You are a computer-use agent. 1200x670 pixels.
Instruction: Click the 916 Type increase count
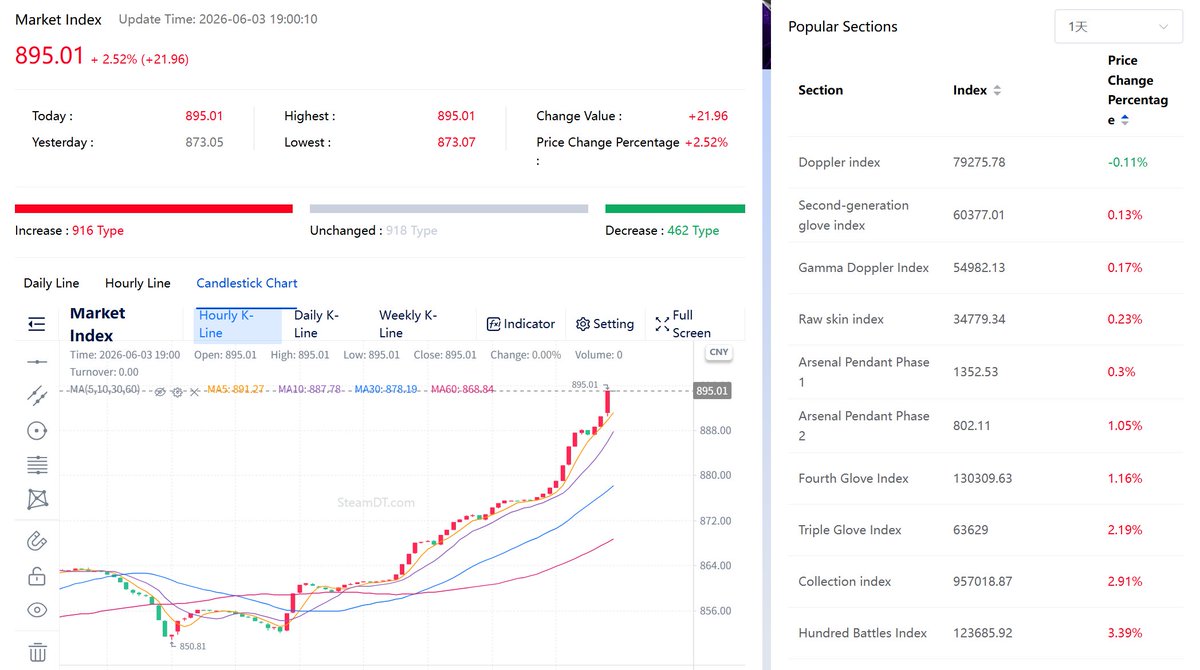point(98,230)
